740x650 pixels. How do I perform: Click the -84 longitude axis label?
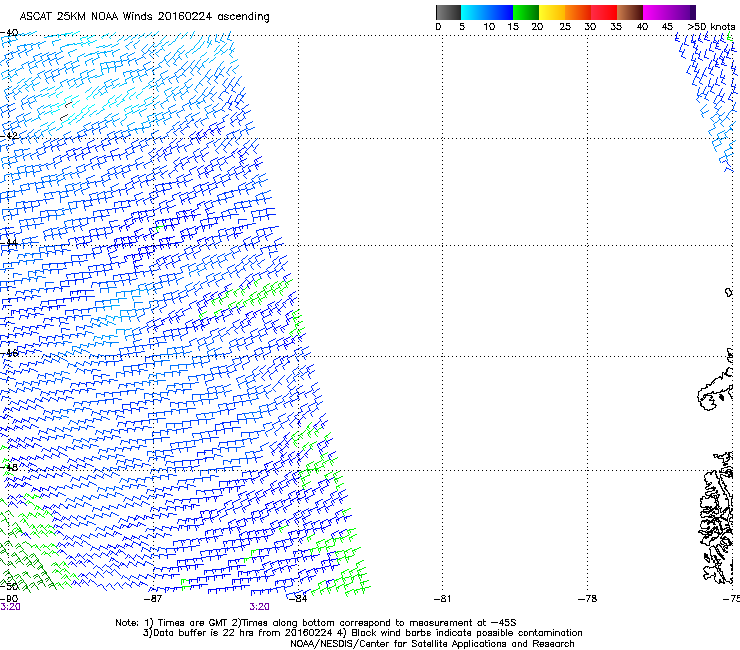(x=298, y=599)
